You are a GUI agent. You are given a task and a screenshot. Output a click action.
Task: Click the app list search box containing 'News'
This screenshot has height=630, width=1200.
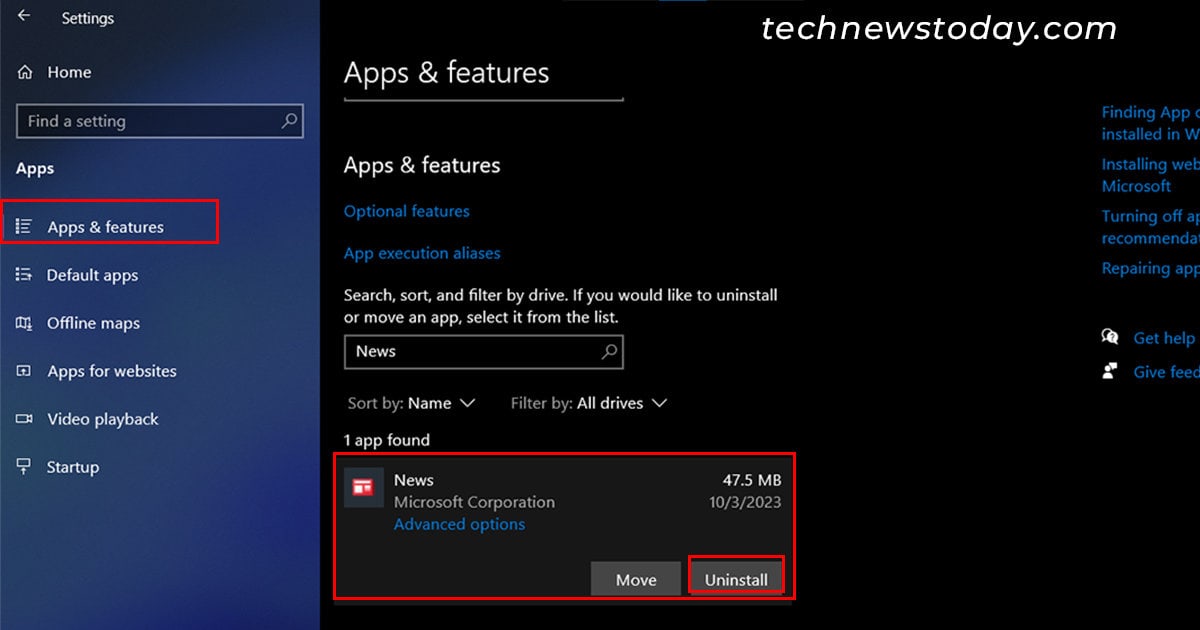click(x=483, y=351)
